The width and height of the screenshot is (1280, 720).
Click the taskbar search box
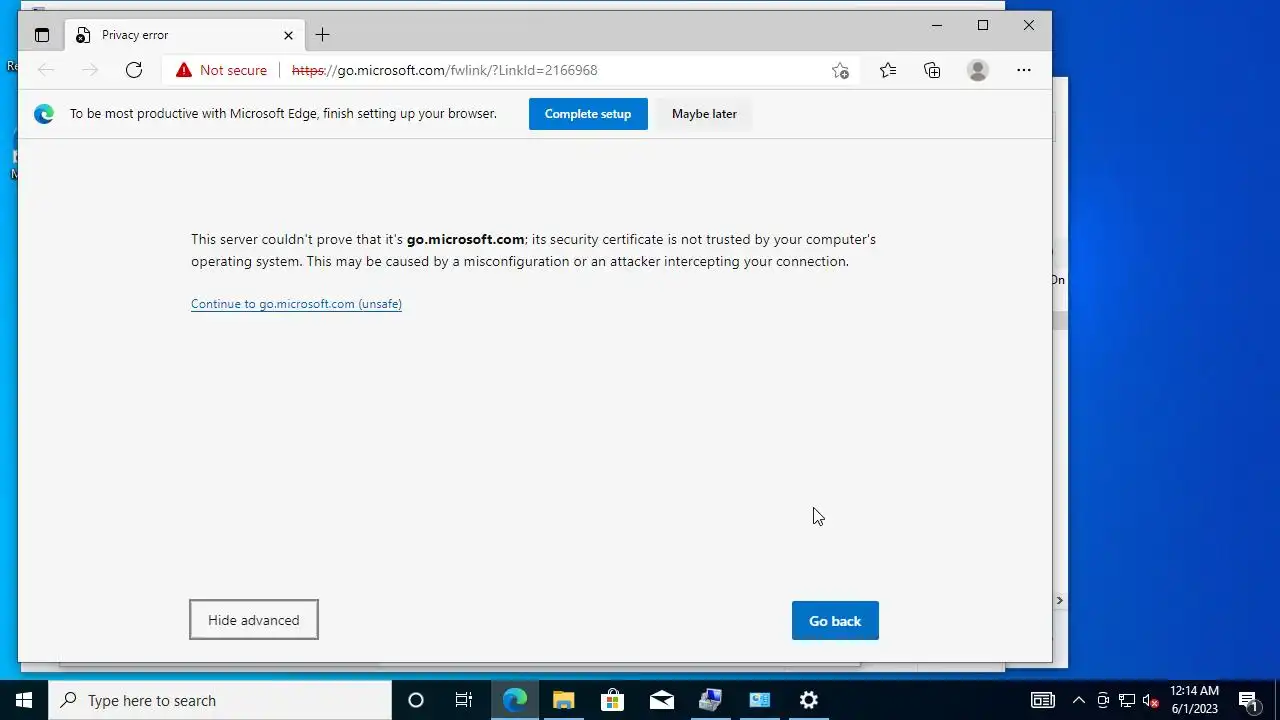(x=220, y=700)
